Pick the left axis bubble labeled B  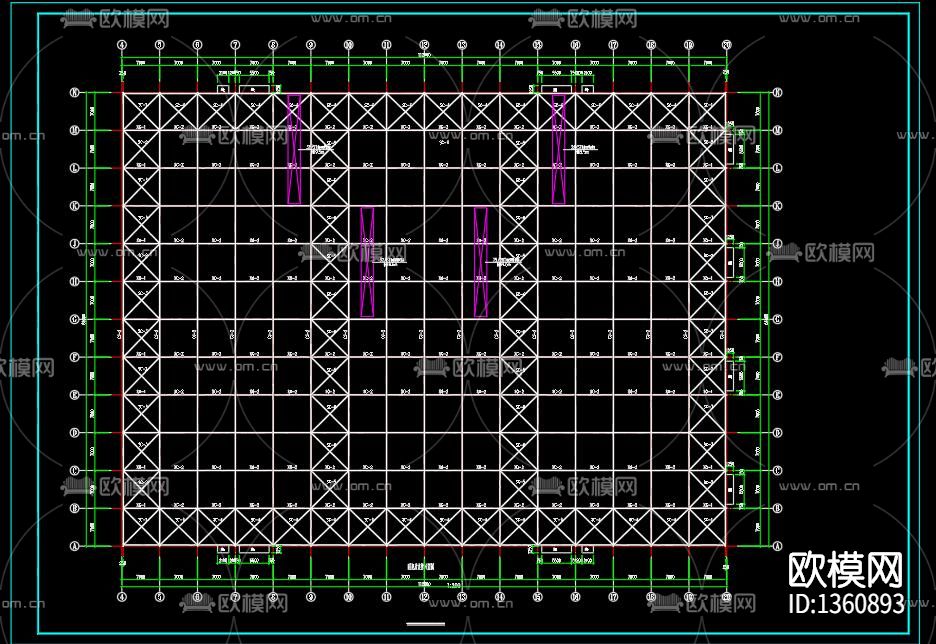75,509
